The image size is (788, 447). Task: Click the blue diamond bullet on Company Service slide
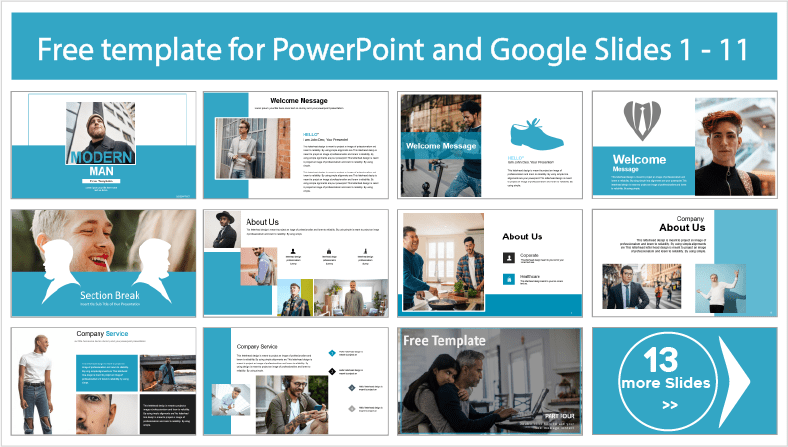coord(332,353)
